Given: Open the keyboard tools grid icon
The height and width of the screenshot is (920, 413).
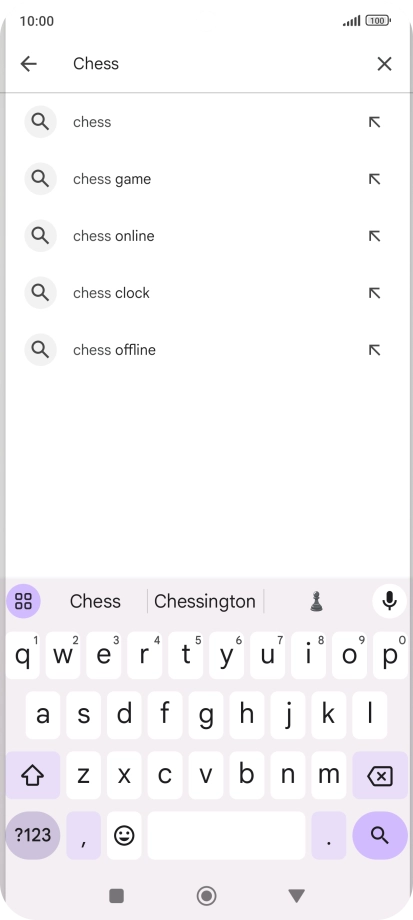Looking at the screenshot, I should [x=23, y=601].
